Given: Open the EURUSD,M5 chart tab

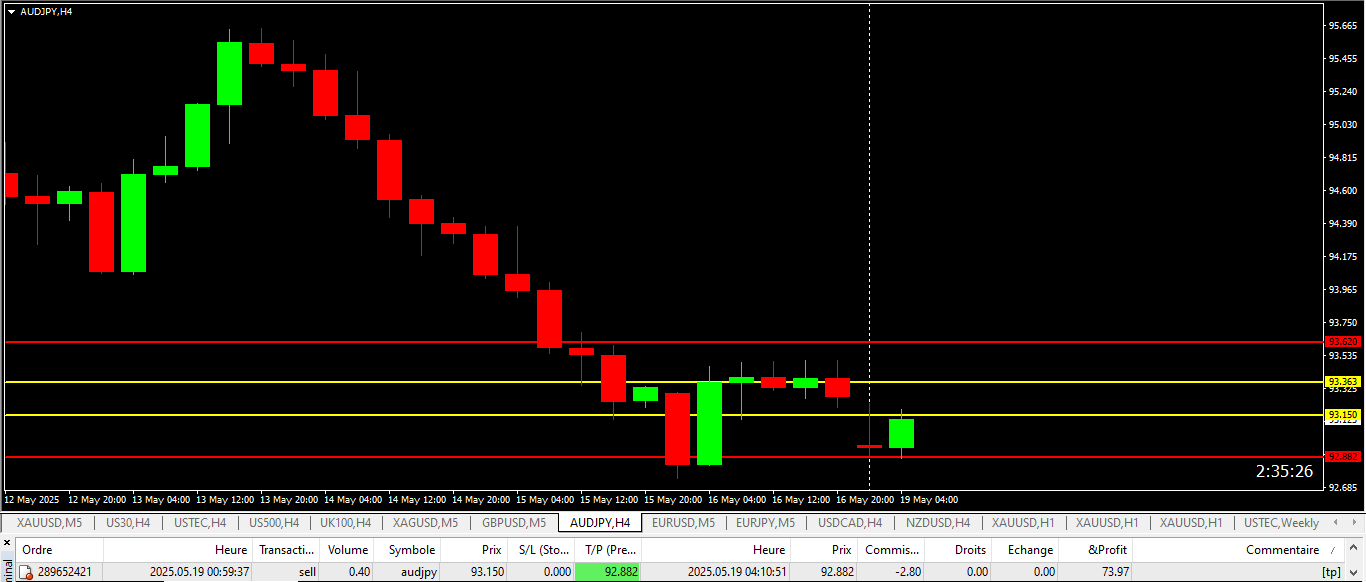Looking at the screenshot, I should [683, 523].
